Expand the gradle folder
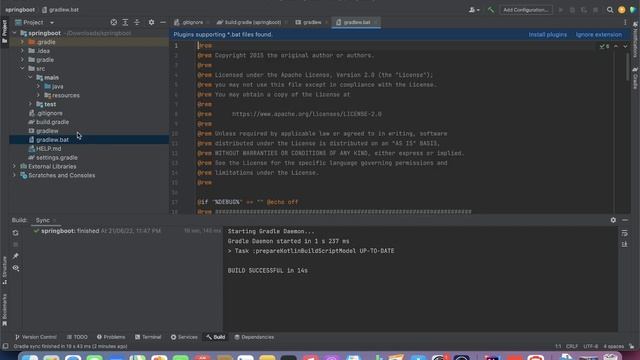 tap(22, 60)
